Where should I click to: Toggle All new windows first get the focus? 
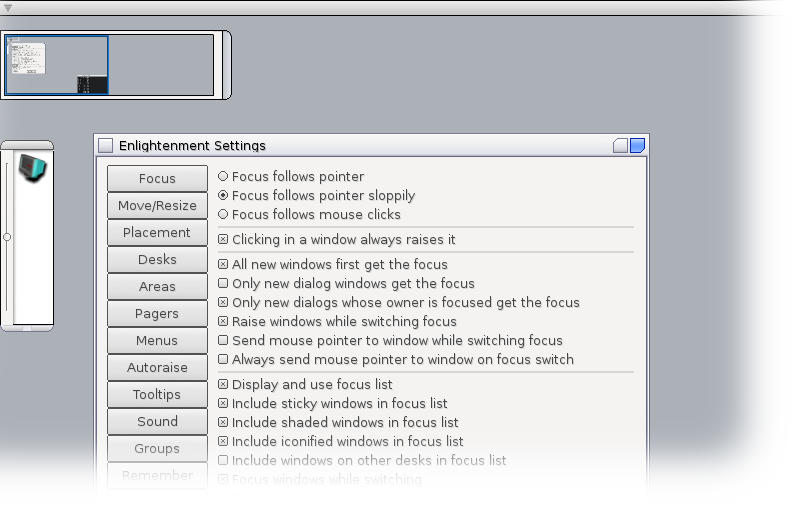pos(333,264)
